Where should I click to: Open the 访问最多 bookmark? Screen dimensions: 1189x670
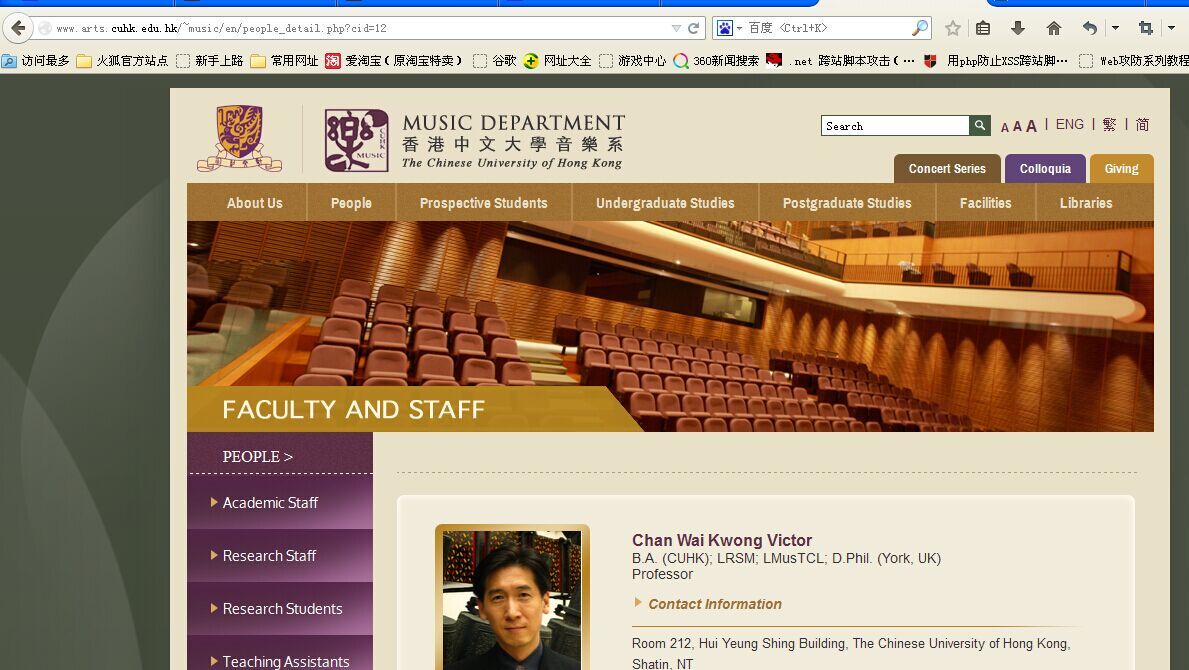[36, 61]
